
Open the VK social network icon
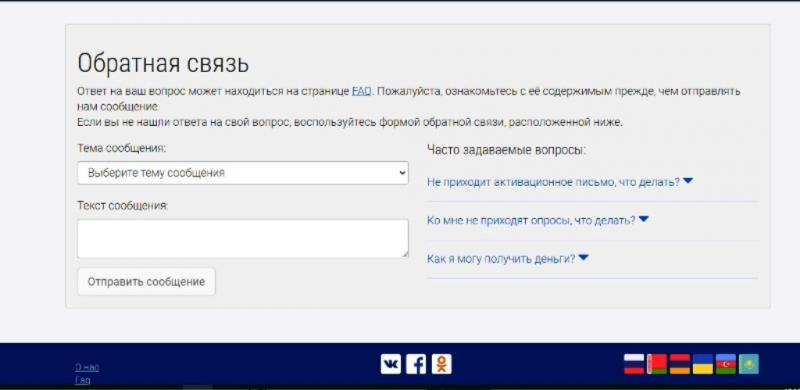click(x=390, y=364)
